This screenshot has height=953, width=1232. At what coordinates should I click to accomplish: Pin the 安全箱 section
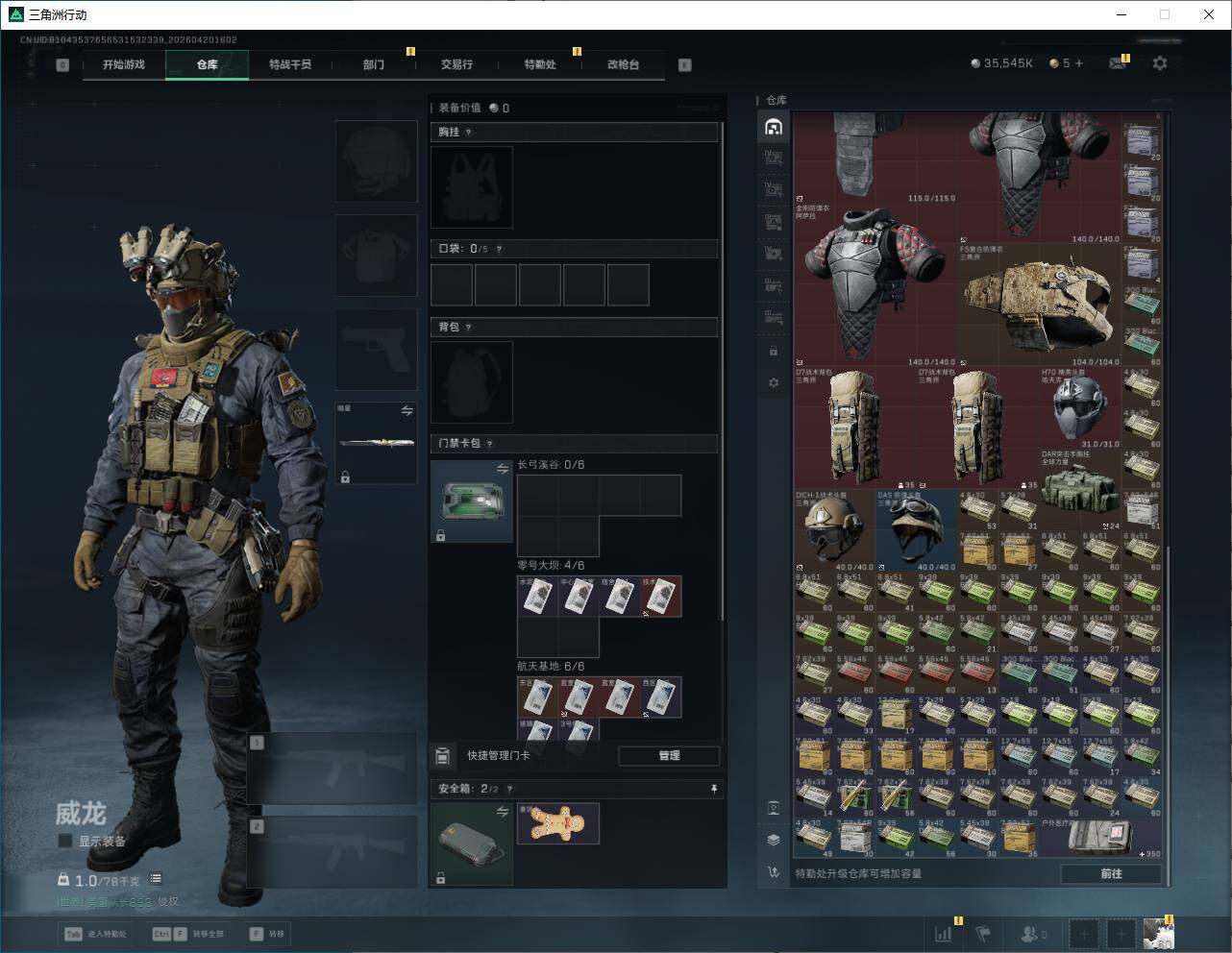713,789
